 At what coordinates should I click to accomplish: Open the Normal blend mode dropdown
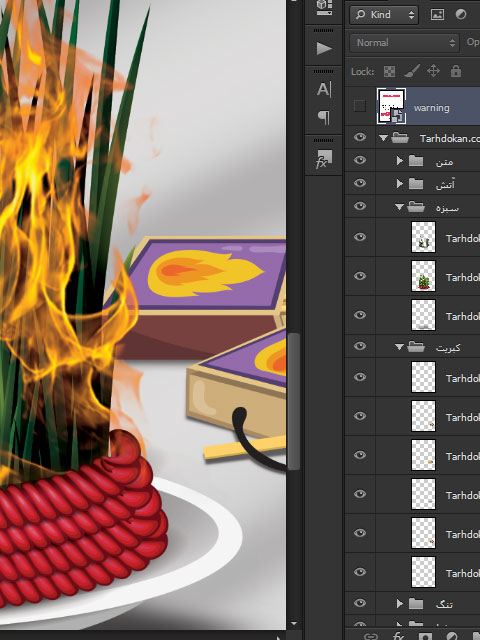[404, 42]
